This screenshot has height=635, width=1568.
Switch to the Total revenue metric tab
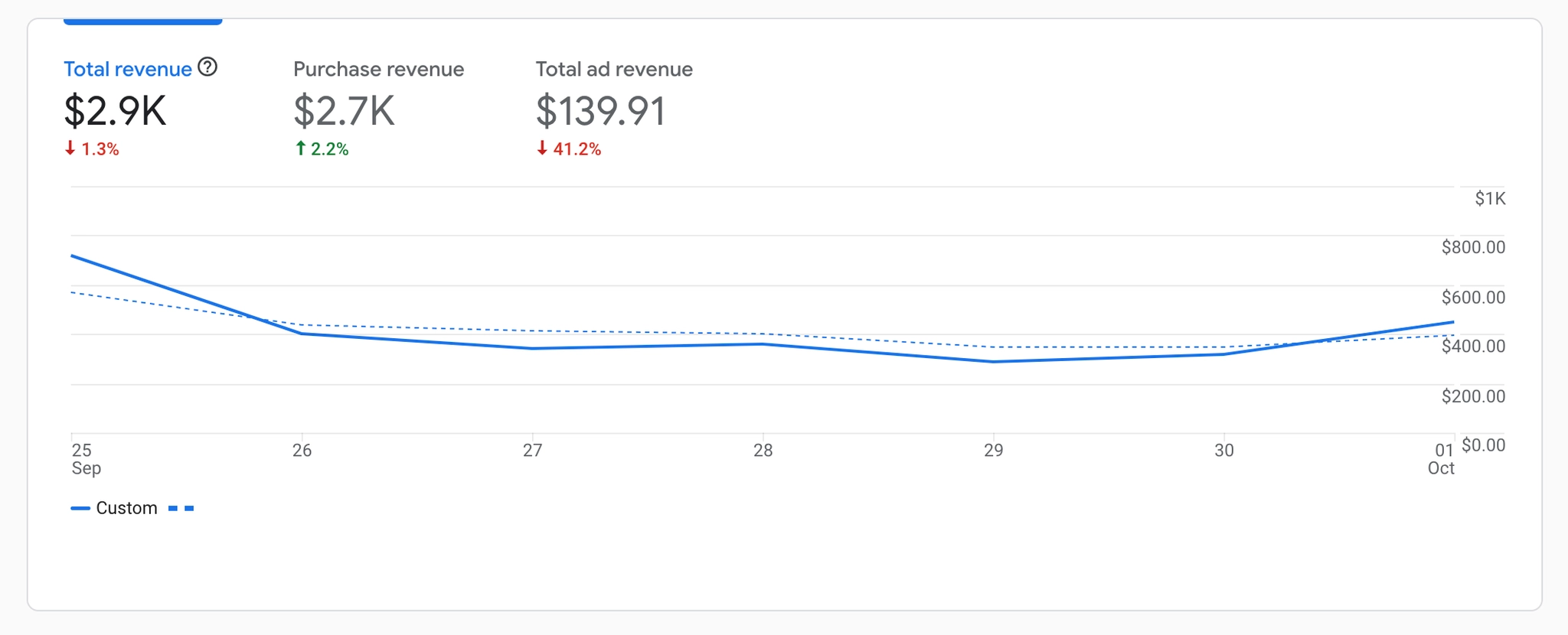pos(127,70)
